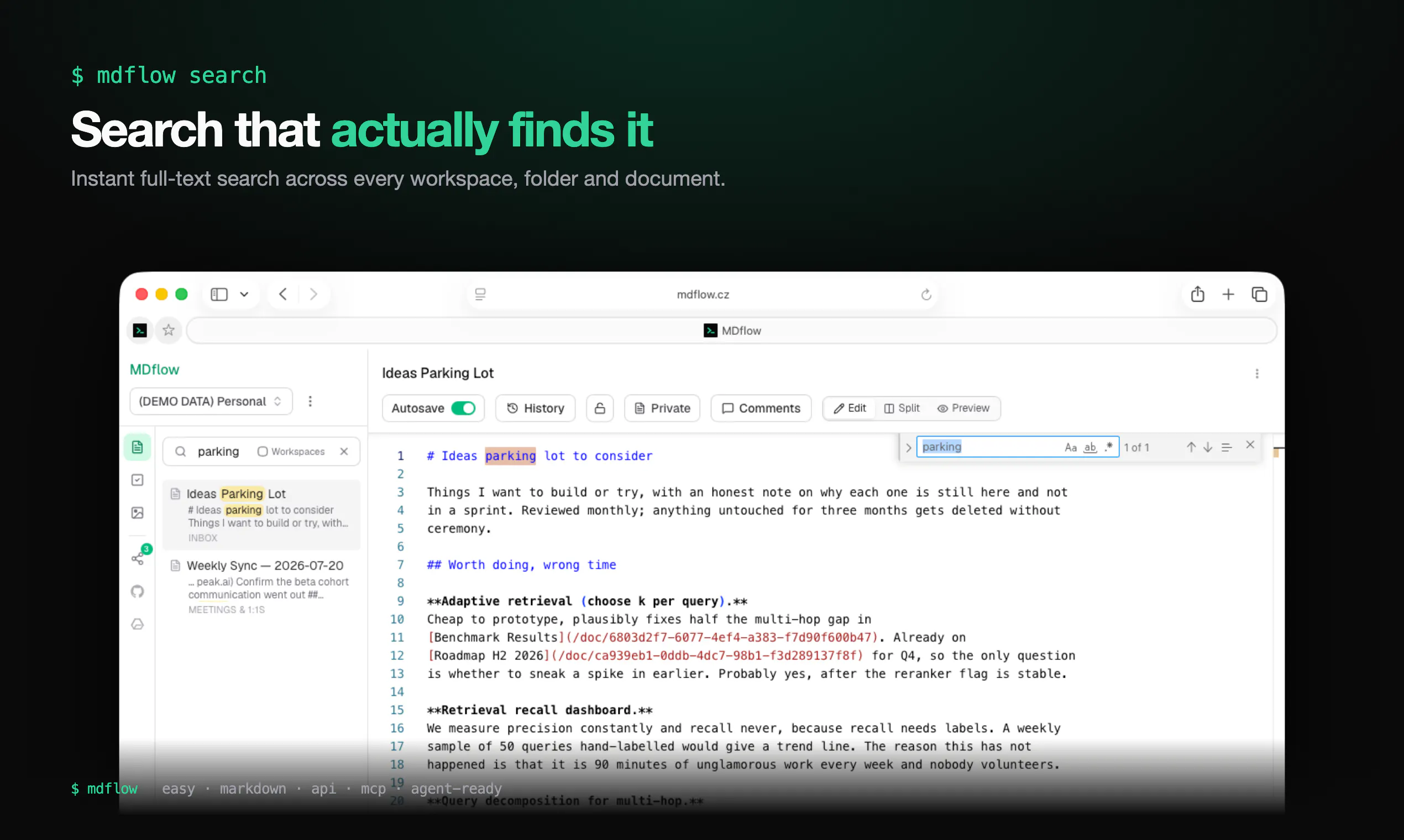Enable Workspaces checkbox in search
Viewport: 1404px width, 840px height.
coord(263,452)
